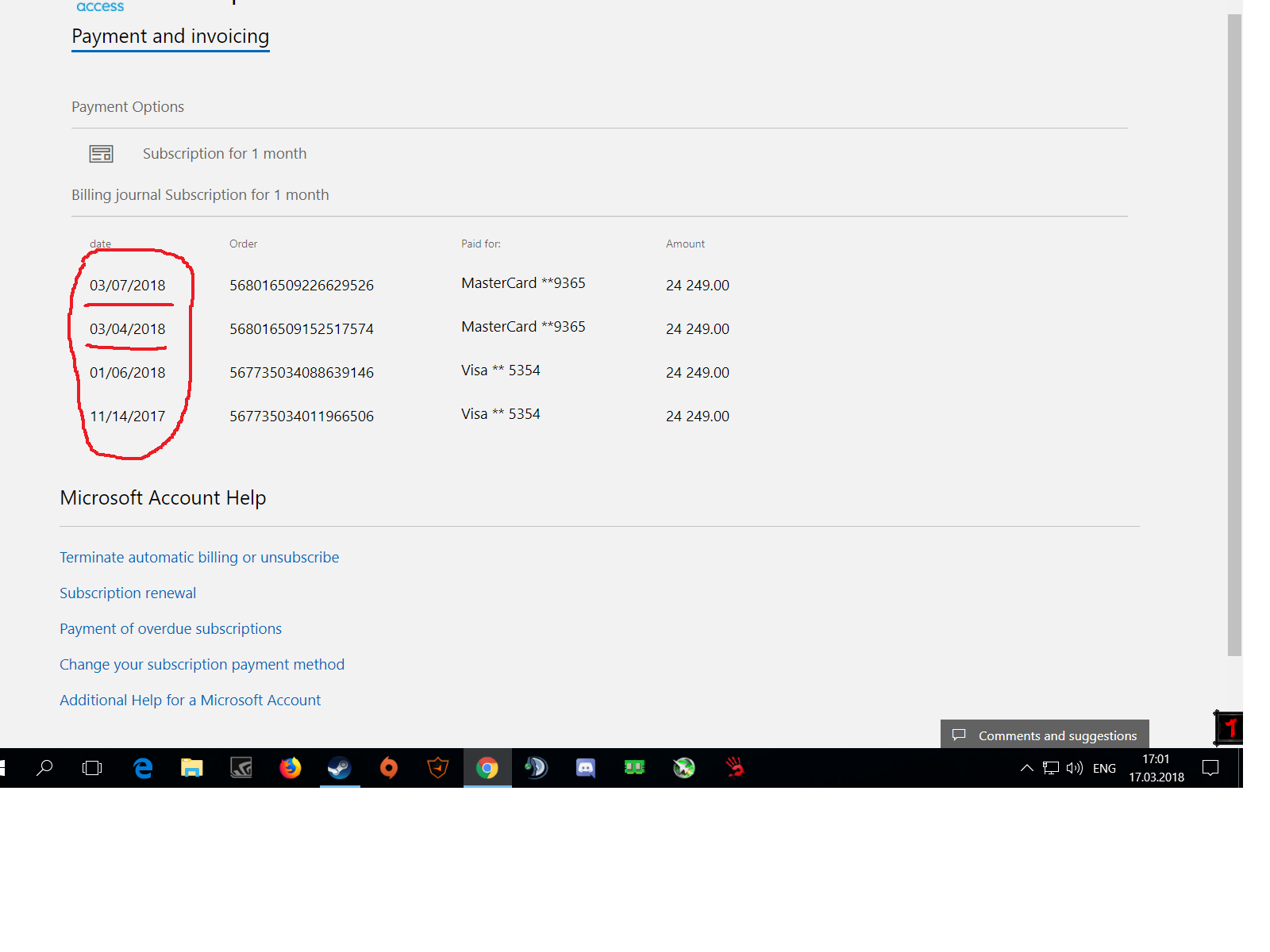Select 'Subscription for 1 month' payment option
The height and width of the screenshot is (952, 1270).
click(225, 154)
